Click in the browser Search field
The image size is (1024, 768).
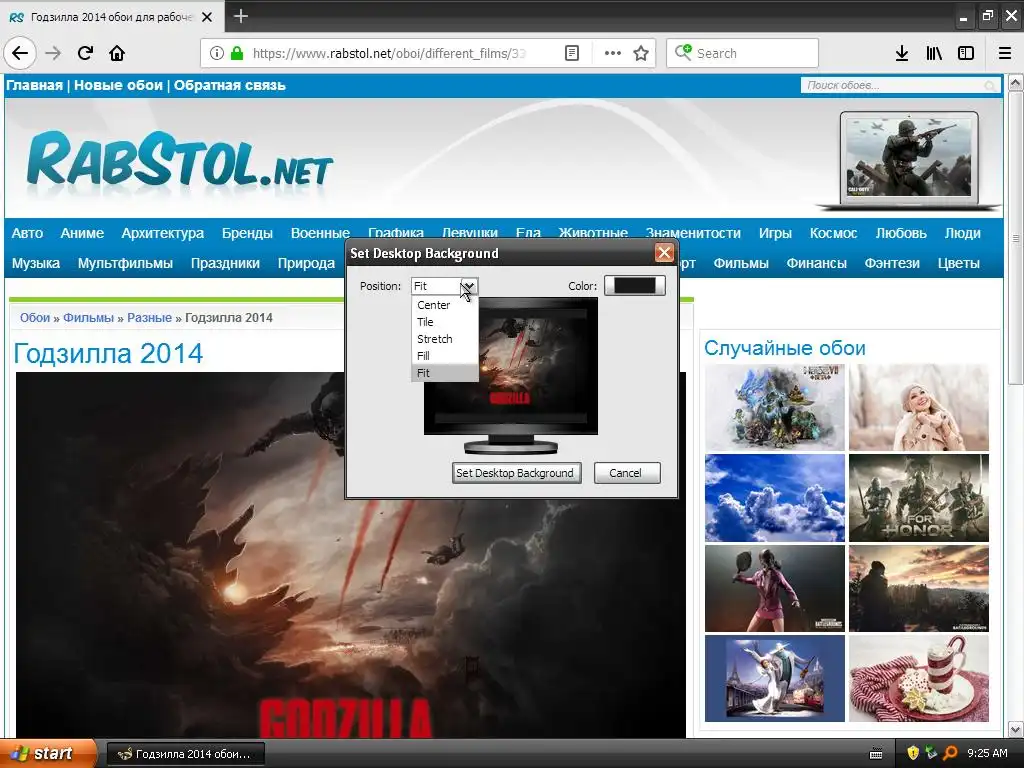pos(743,53)
